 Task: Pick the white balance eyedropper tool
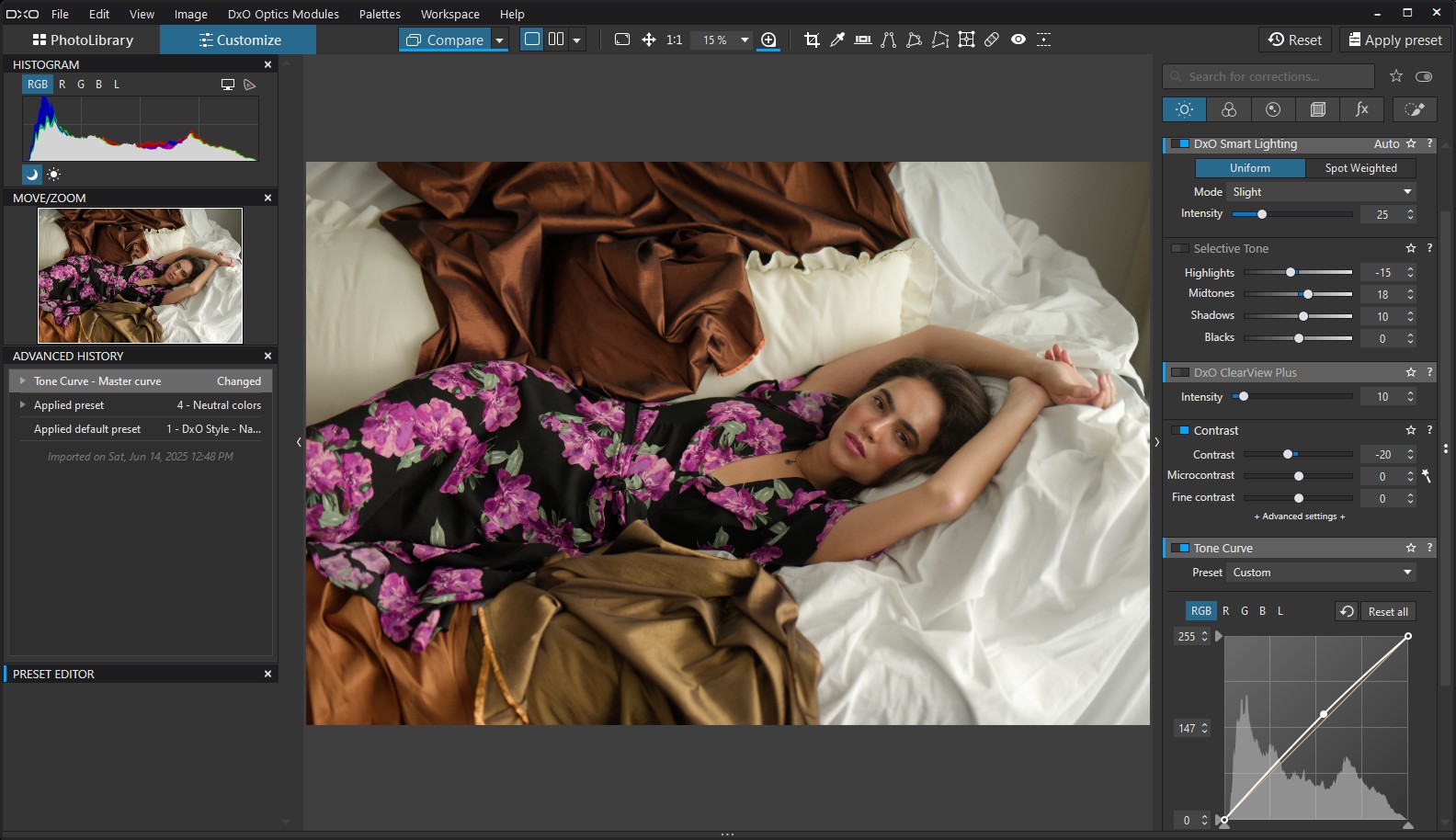(837, 40)
